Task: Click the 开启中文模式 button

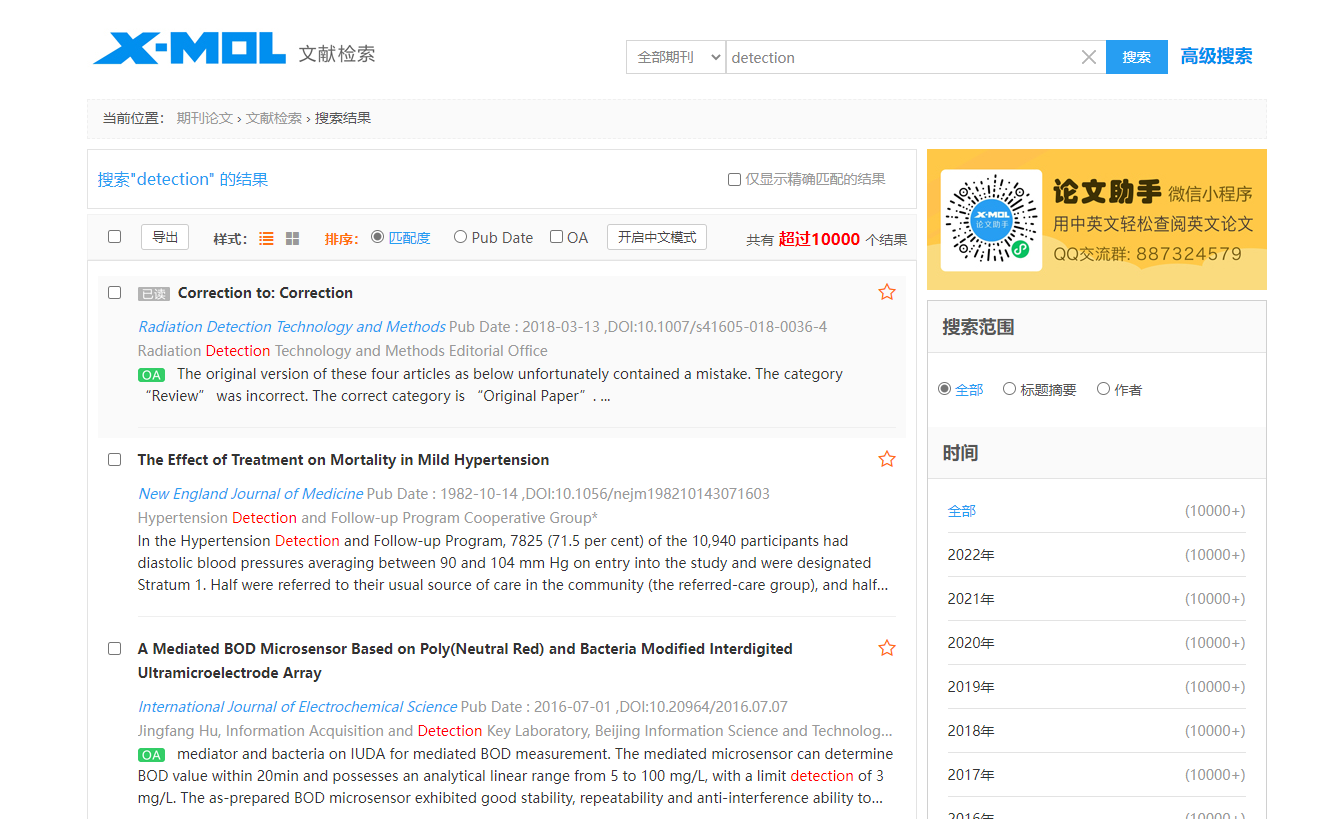Action: click(656, 237)
